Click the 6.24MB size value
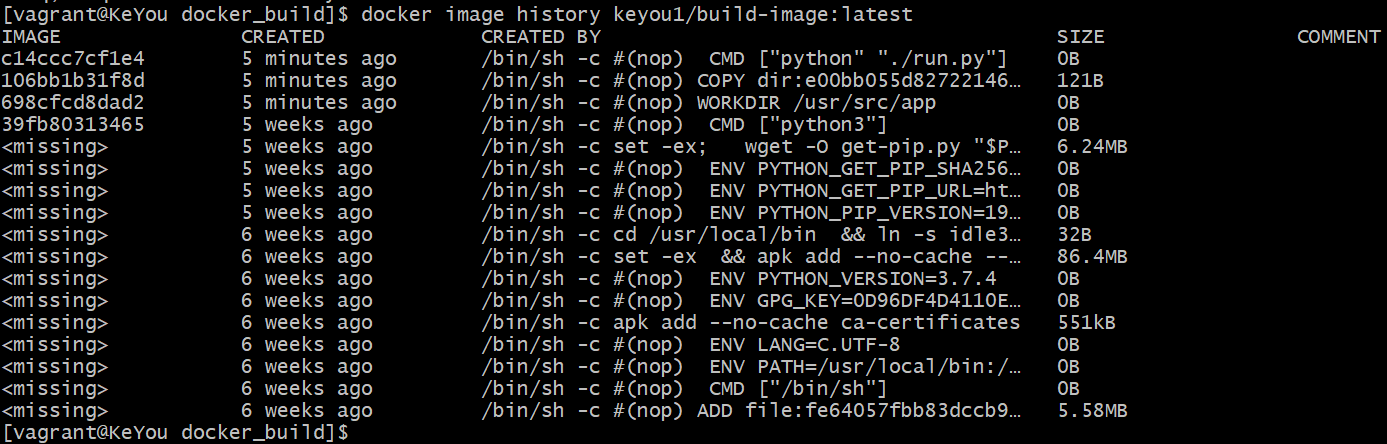The height and width of the screenshot is (444, 1387). click(x=1092, y=146)
